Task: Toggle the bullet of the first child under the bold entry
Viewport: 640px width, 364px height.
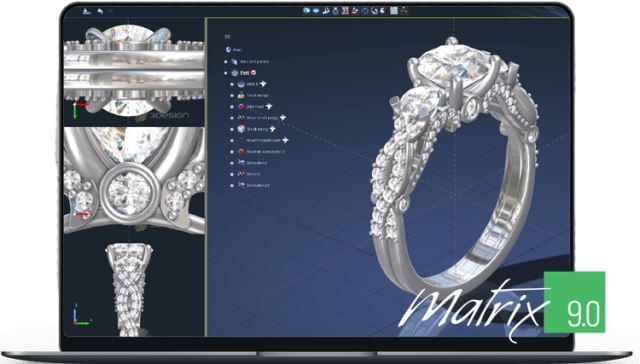Action: click(232, 84)
